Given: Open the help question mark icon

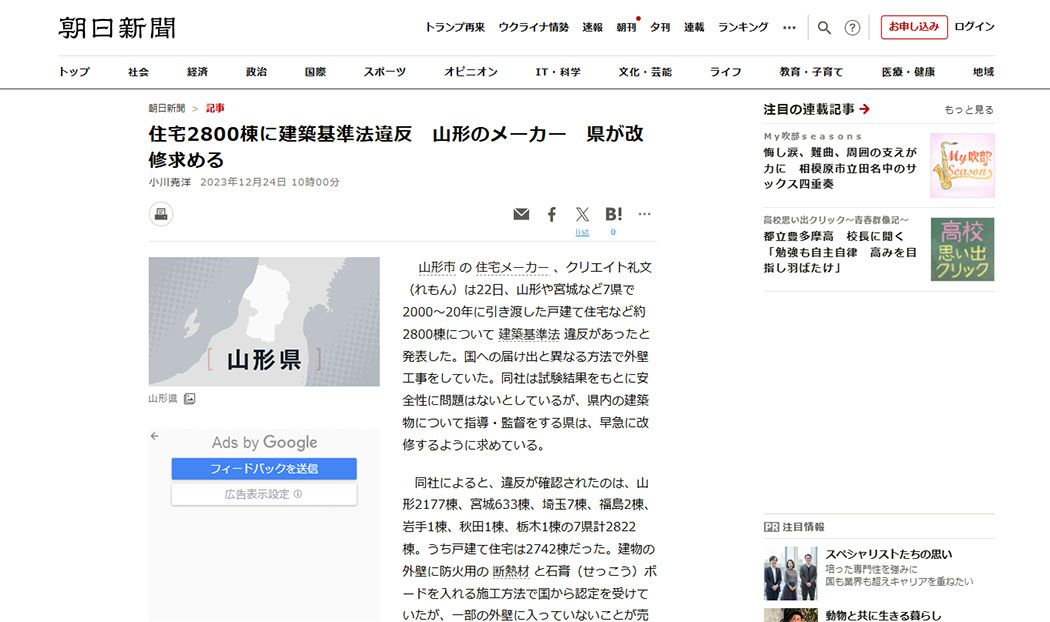Looking at the screenshot, I should click(x=852, y=28).
